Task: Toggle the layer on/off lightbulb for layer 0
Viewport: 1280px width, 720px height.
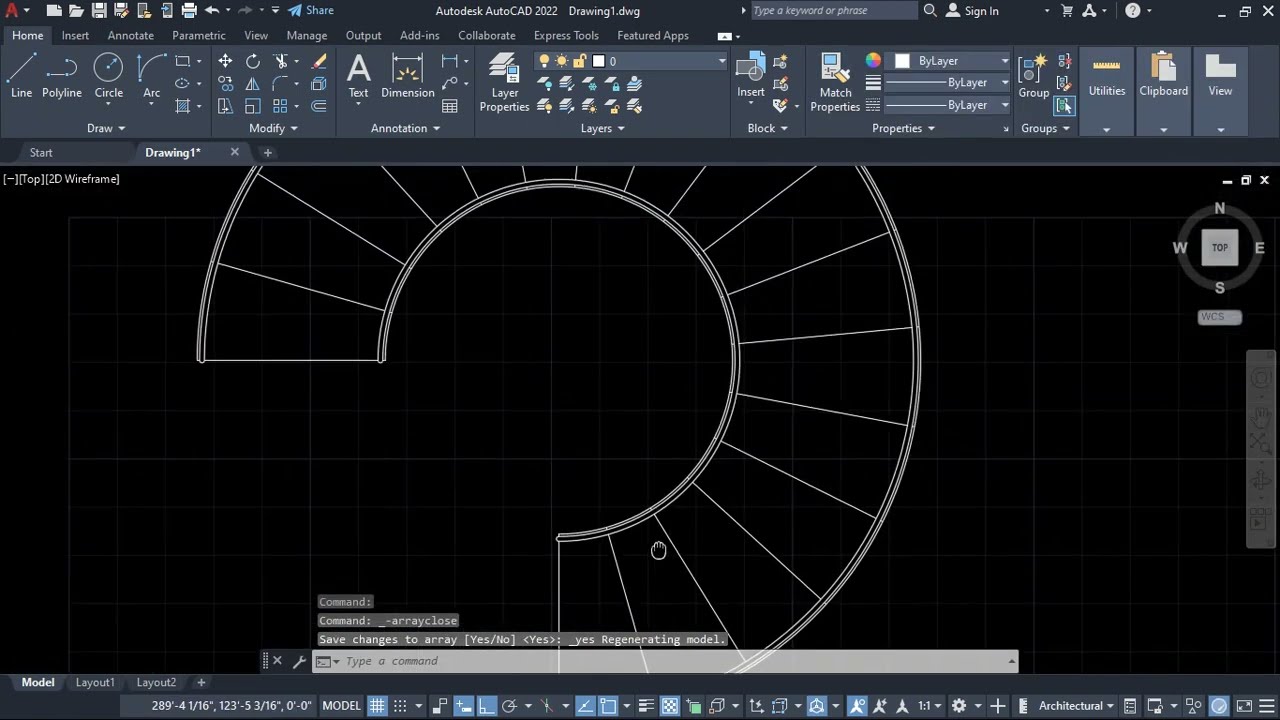Action: click(545, 61)
